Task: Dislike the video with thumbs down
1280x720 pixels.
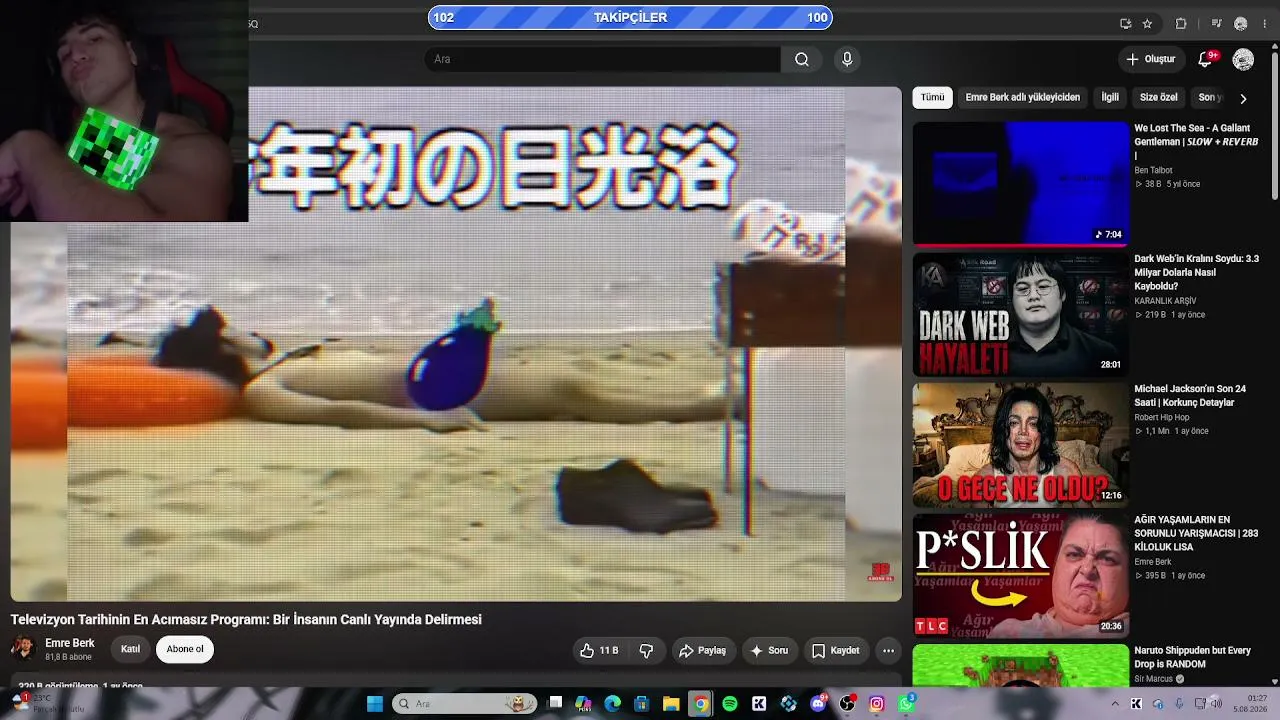Action: click(x=646, y=651)
